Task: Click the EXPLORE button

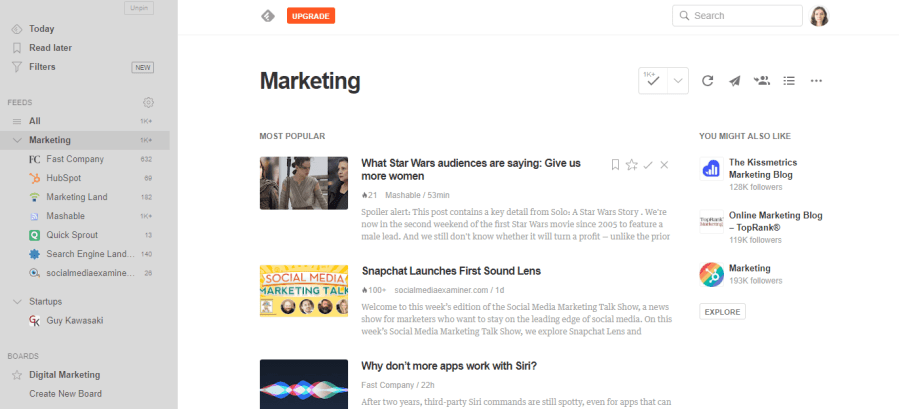Action: point(722,311)
